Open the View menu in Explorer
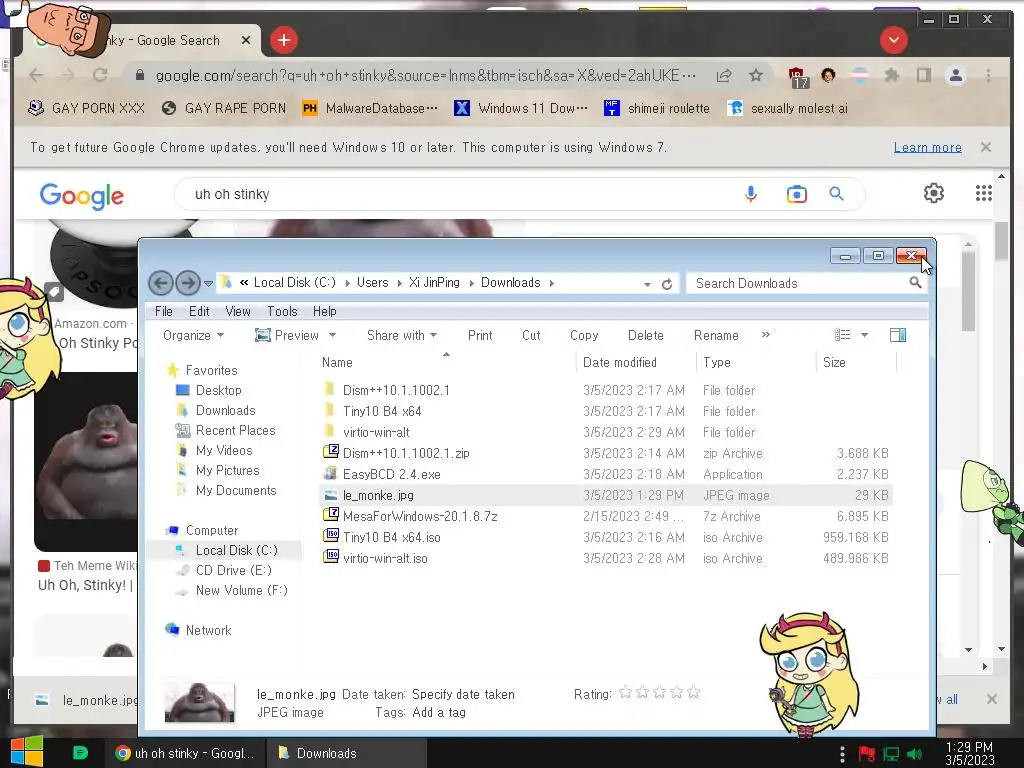 [238, 312]
